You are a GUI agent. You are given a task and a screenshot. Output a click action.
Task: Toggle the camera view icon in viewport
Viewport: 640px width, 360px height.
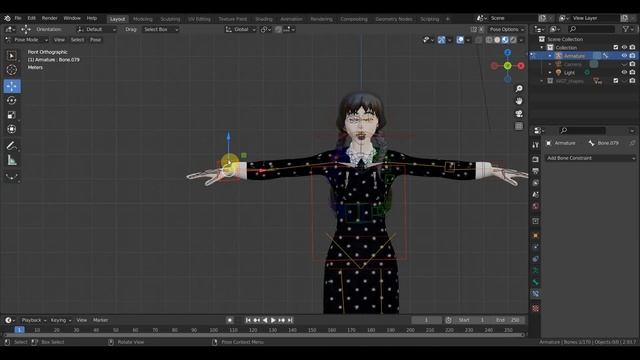point(519,113)
